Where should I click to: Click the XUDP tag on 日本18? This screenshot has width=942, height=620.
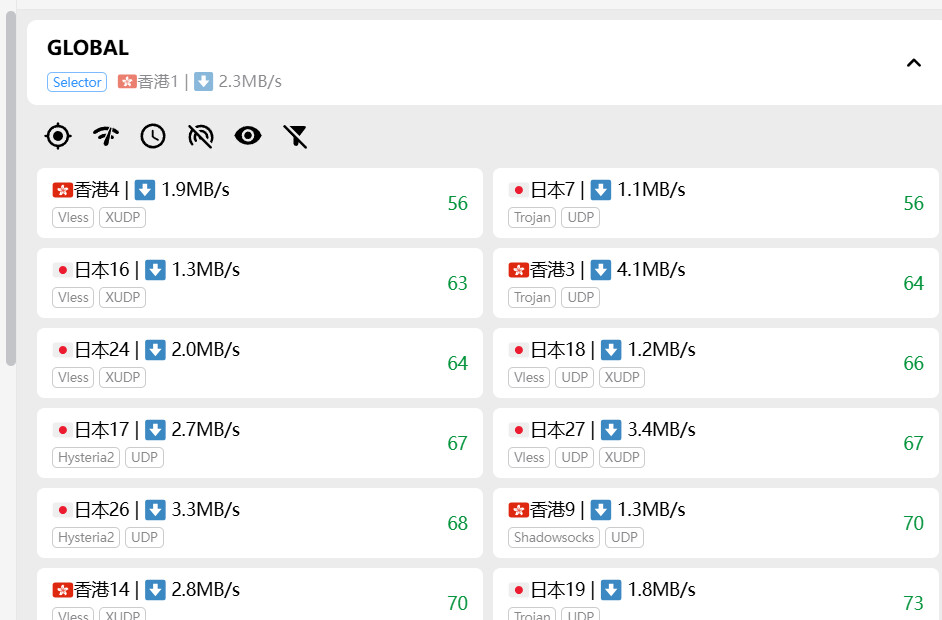[x=621, y=377]
